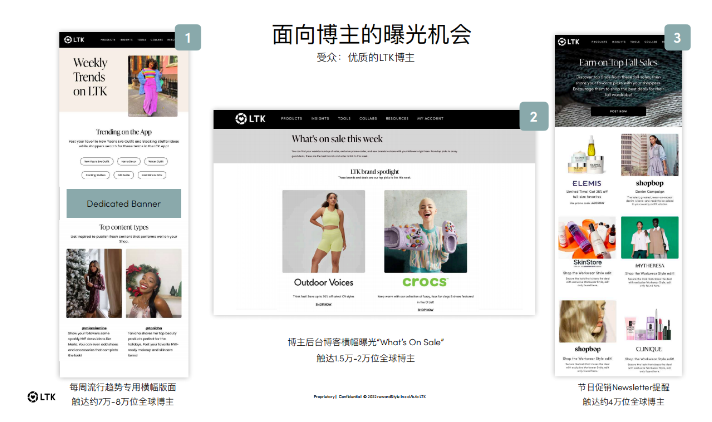712x422 pixels.
Task: Click the green crocs brand logo
Action: 425,282
